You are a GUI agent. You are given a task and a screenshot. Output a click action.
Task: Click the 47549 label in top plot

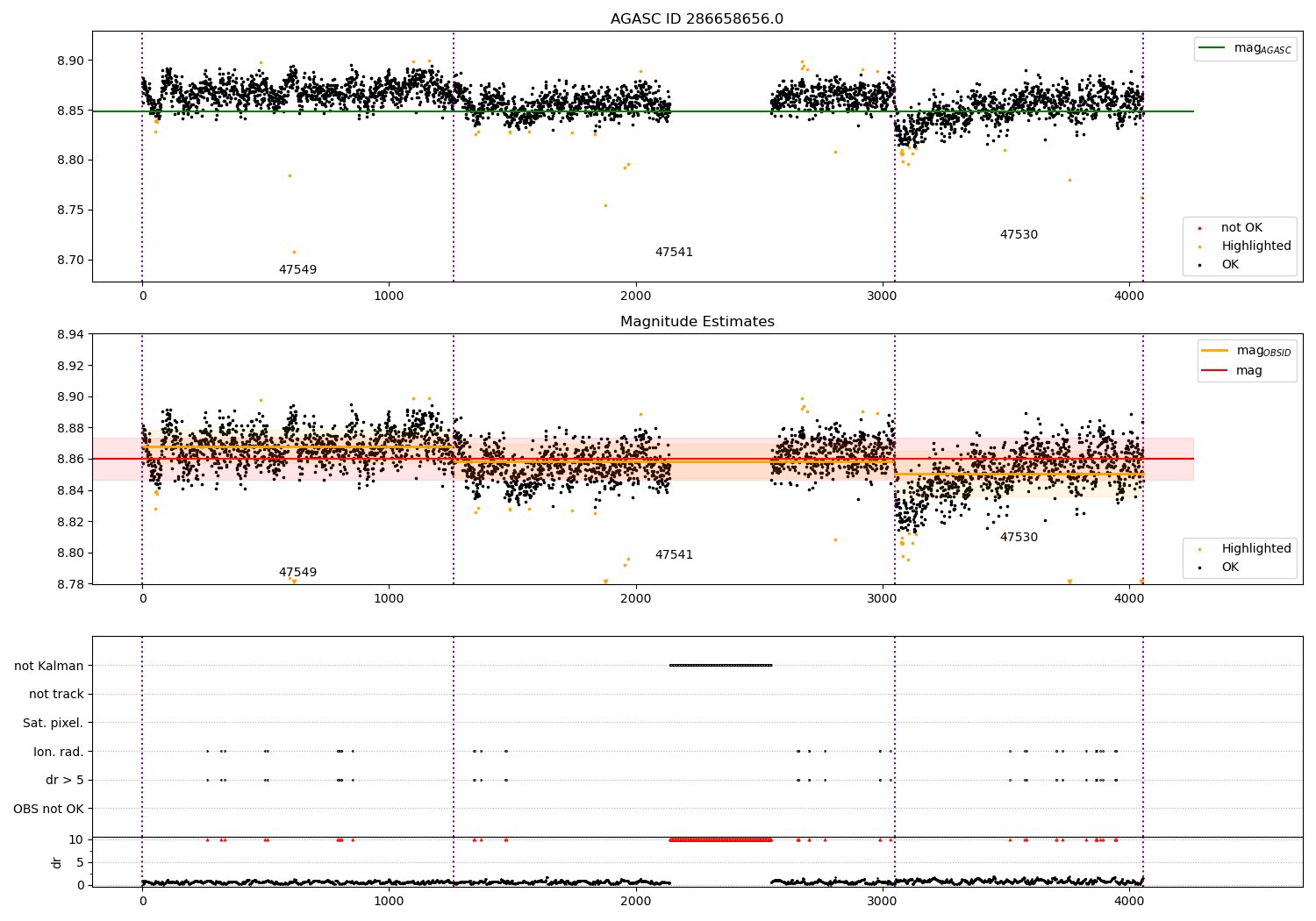pyautogui.click(x=297, y=270)
